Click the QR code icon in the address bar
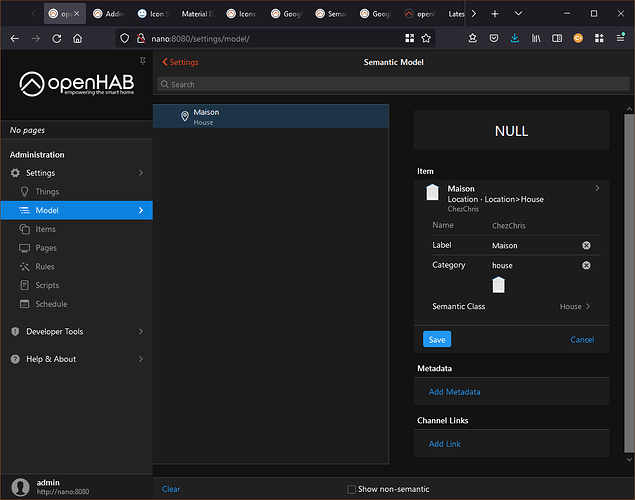The height and width of the screenshot is (500, 635). coord(409,38)
